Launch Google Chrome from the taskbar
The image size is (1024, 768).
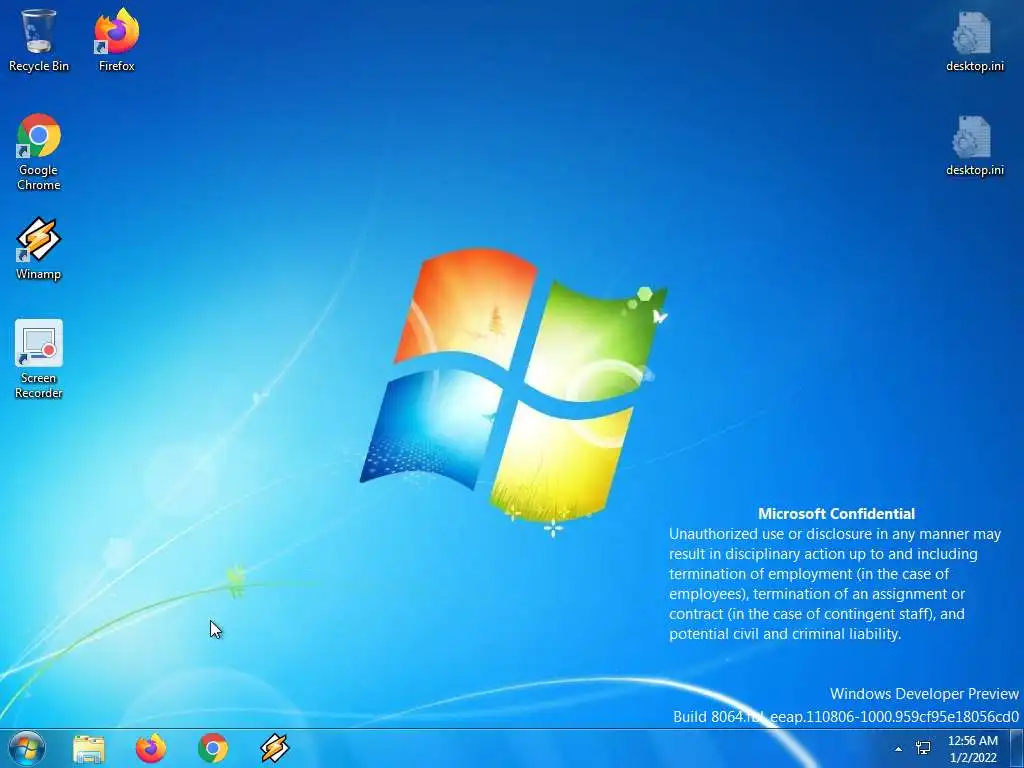tap(213, 748)
